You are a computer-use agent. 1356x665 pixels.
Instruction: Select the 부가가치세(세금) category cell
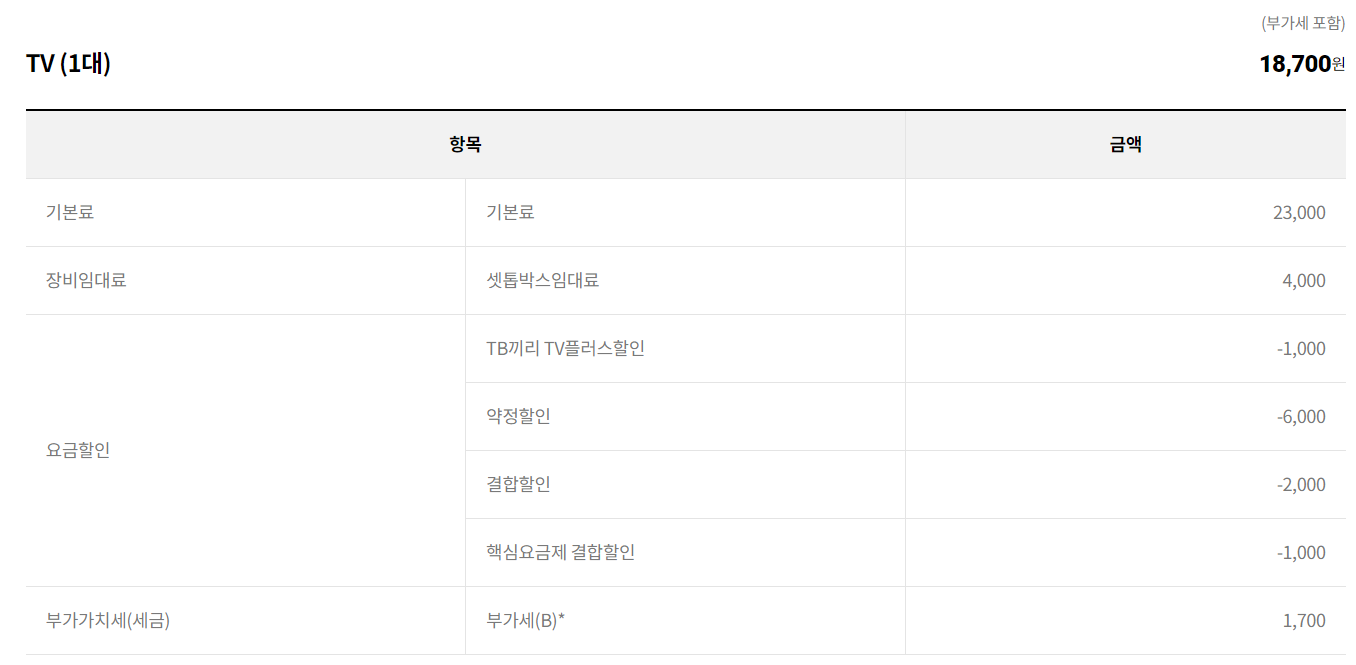(108, 621)
